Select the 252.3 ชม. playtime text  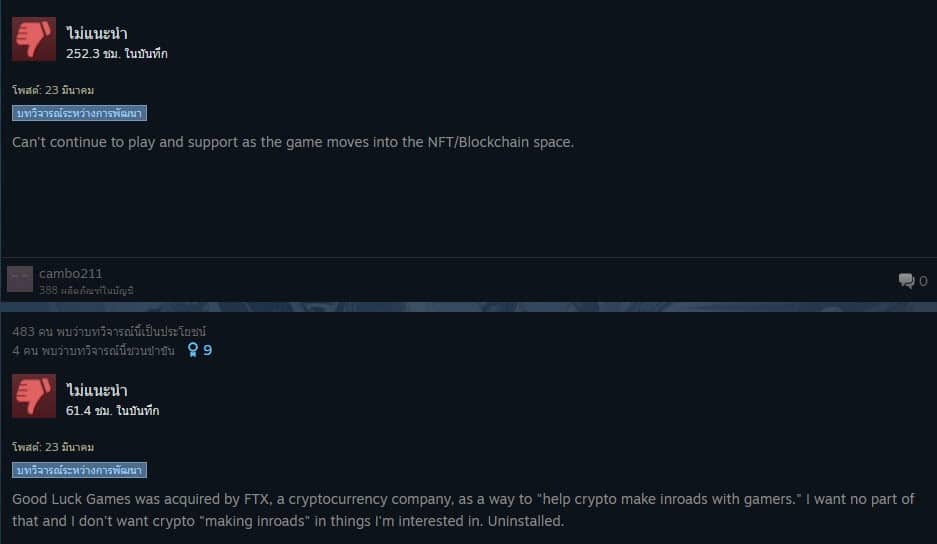[117, 54]
